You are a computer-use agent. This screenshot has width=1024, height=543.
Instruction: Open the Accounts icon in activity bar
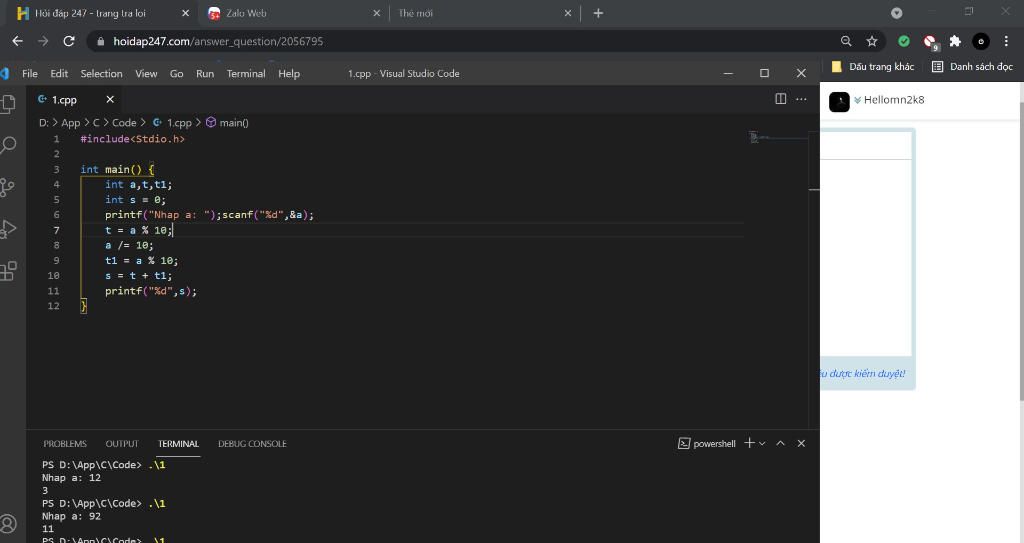tap(8, 523)
